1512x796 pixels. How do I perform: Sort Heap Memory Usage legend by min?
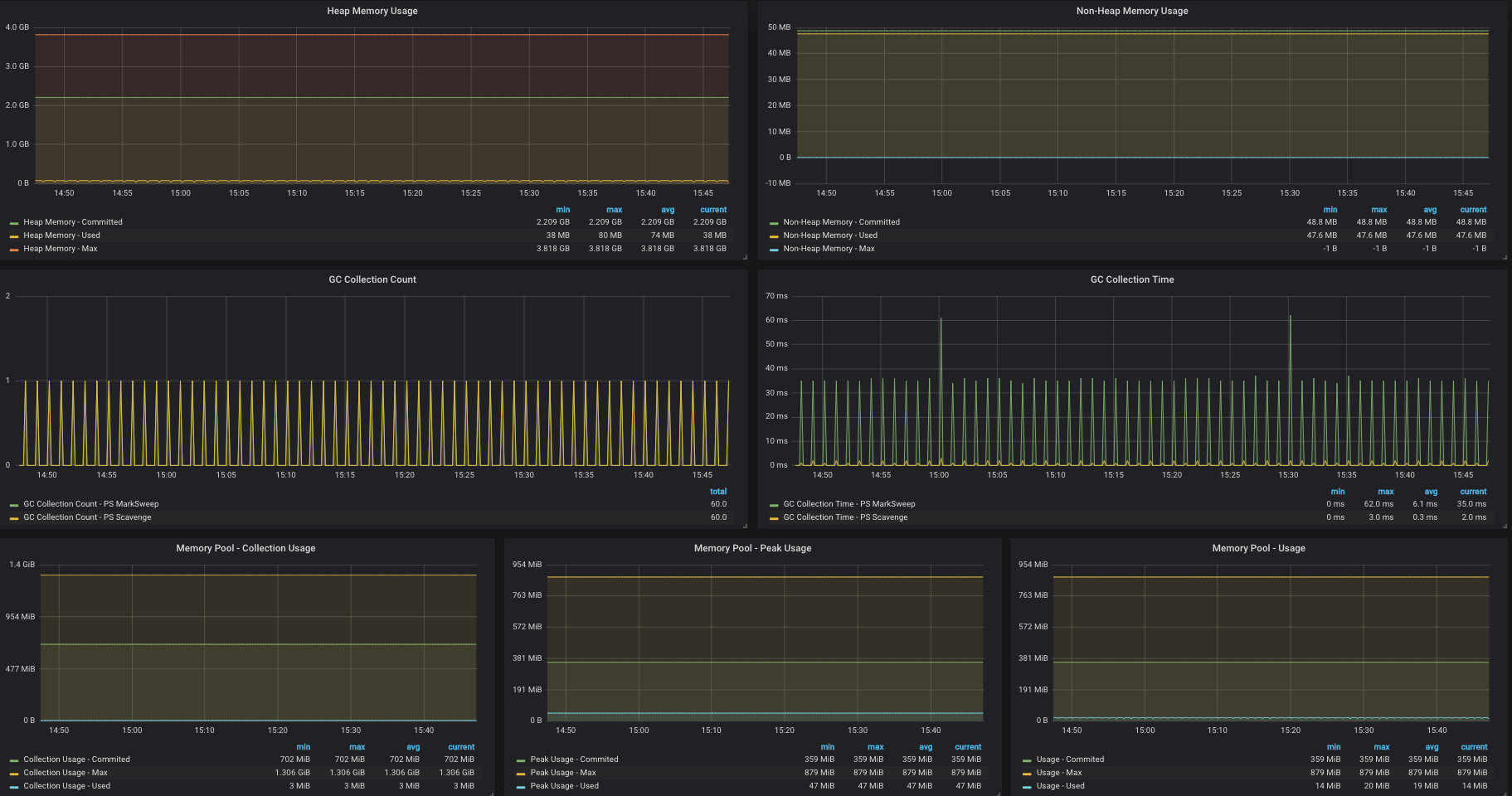562,210
